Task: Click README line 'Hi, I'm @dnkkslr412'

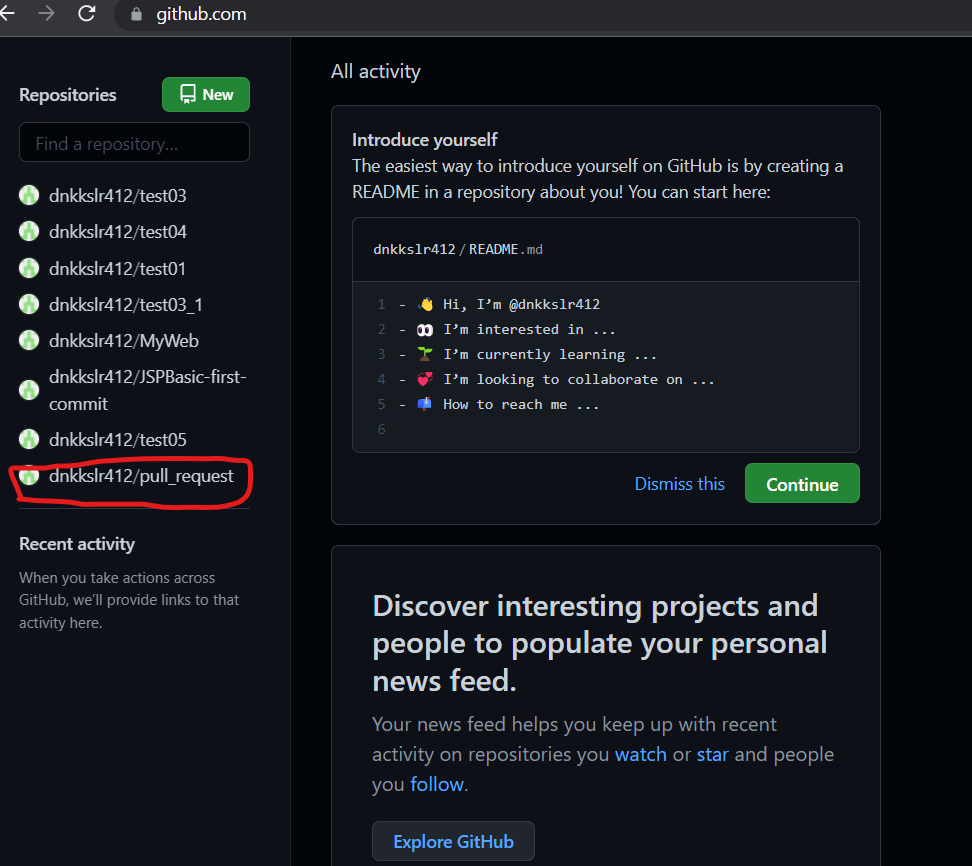Action: click(521, 304)
